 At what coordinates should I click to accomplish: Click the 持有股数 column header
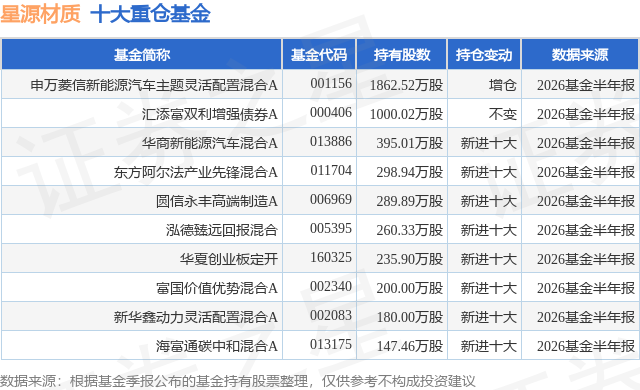(402, 55)
